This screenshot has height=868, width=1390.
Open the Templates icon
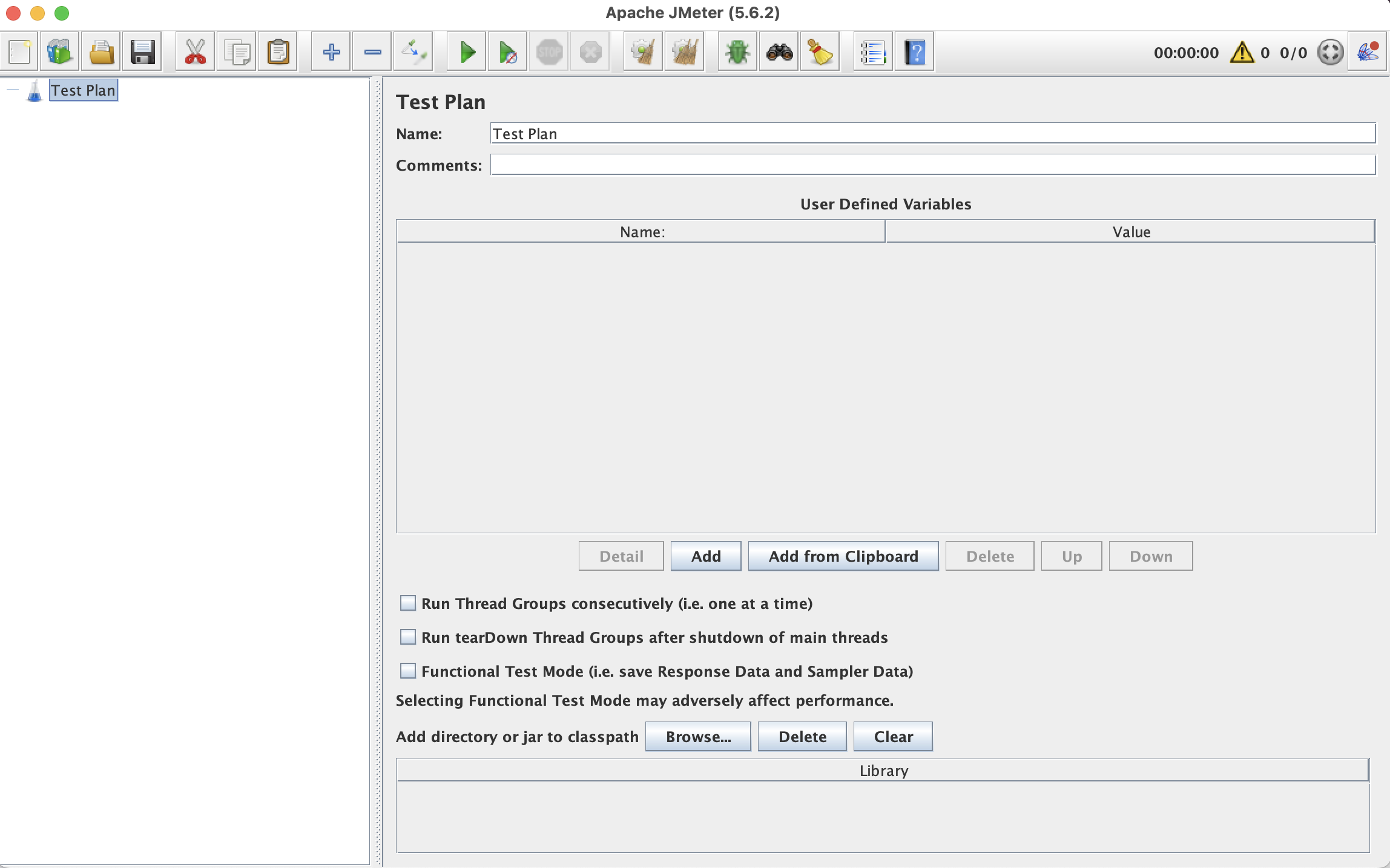59,52
